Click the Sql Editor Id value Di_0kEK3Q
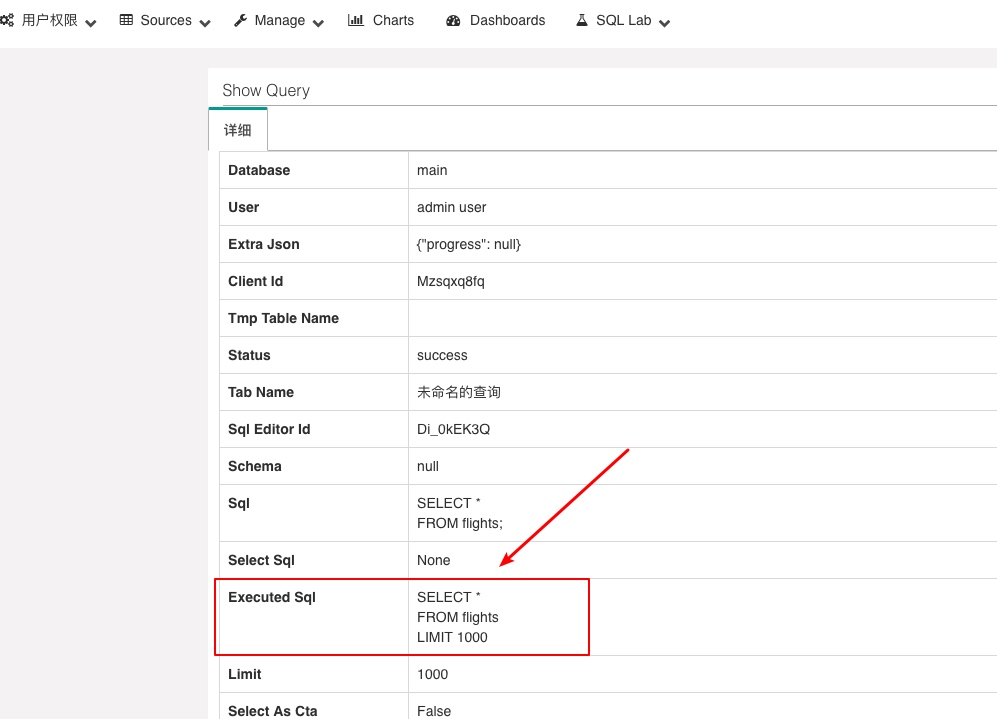Screen dimensions: 997x719 click(x=453, y=429)
